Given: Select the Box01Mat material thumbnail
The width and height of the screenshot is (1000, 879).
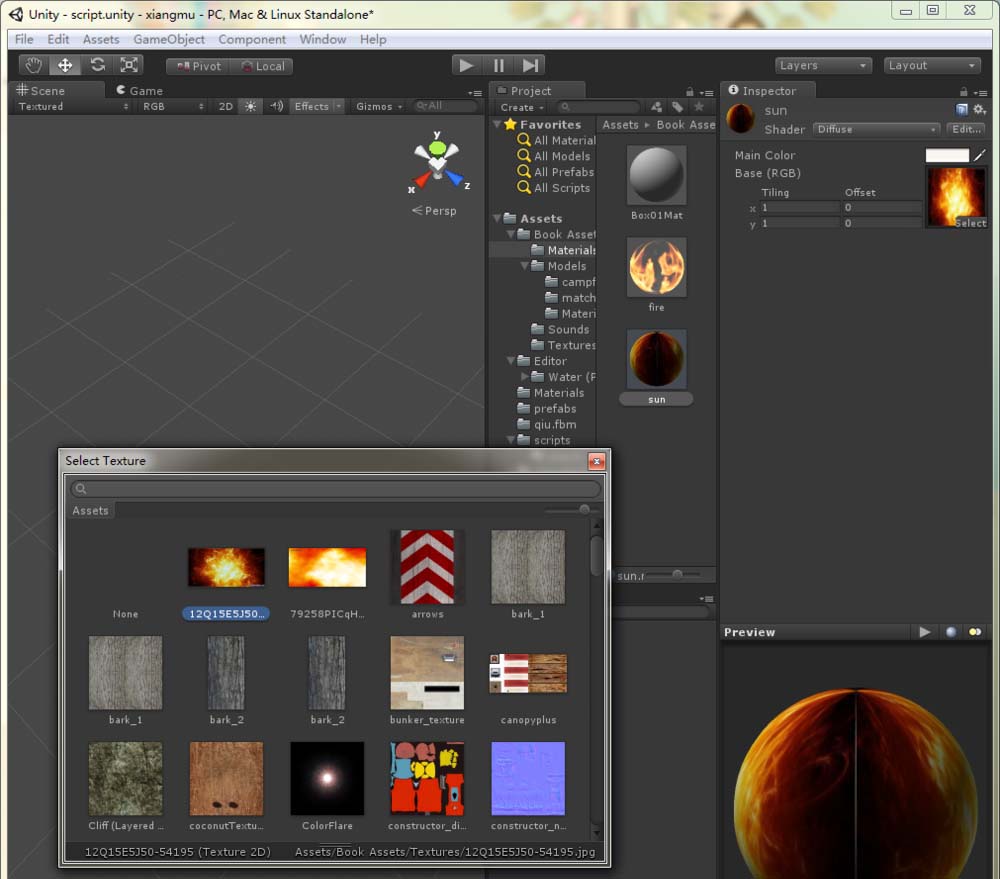Looking at the screenshot, I should [656, 175].
